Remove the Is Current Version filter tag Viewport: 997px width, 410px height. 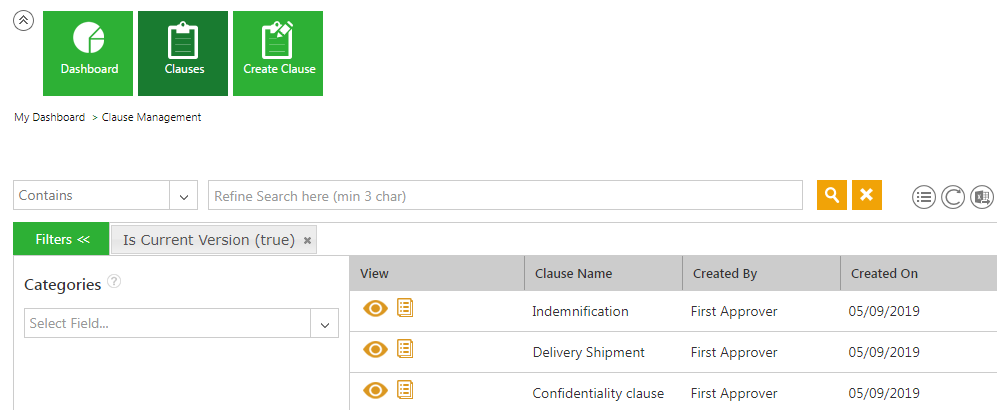tap(308, 241)
